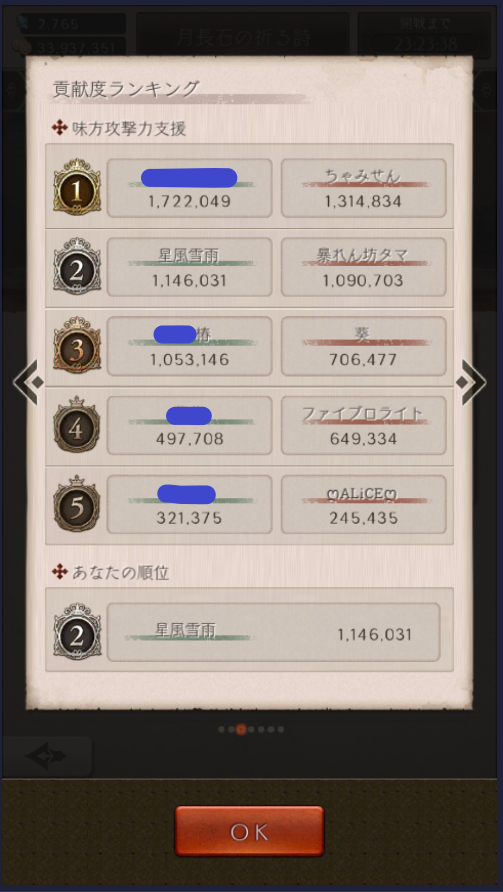Click the silver rank 2 medal in list

point(77,267)
